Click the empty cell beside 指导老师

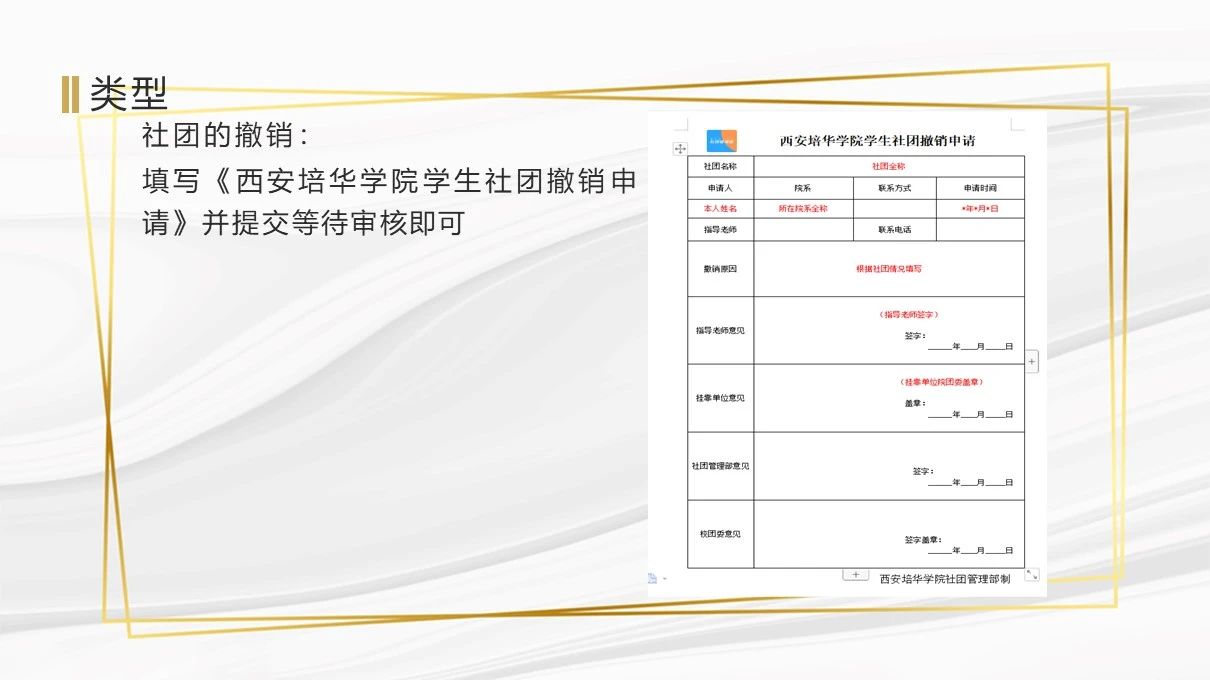(x=803, y=230)
